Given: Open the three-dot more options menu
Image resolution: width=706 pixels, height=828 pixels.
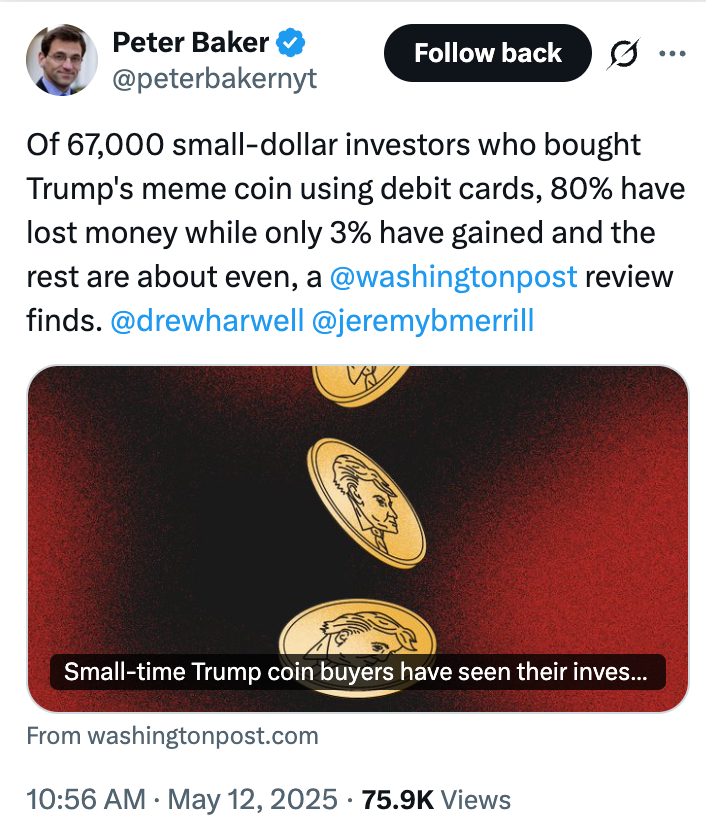Looking at the screenshot, I should tap(673, 53).
